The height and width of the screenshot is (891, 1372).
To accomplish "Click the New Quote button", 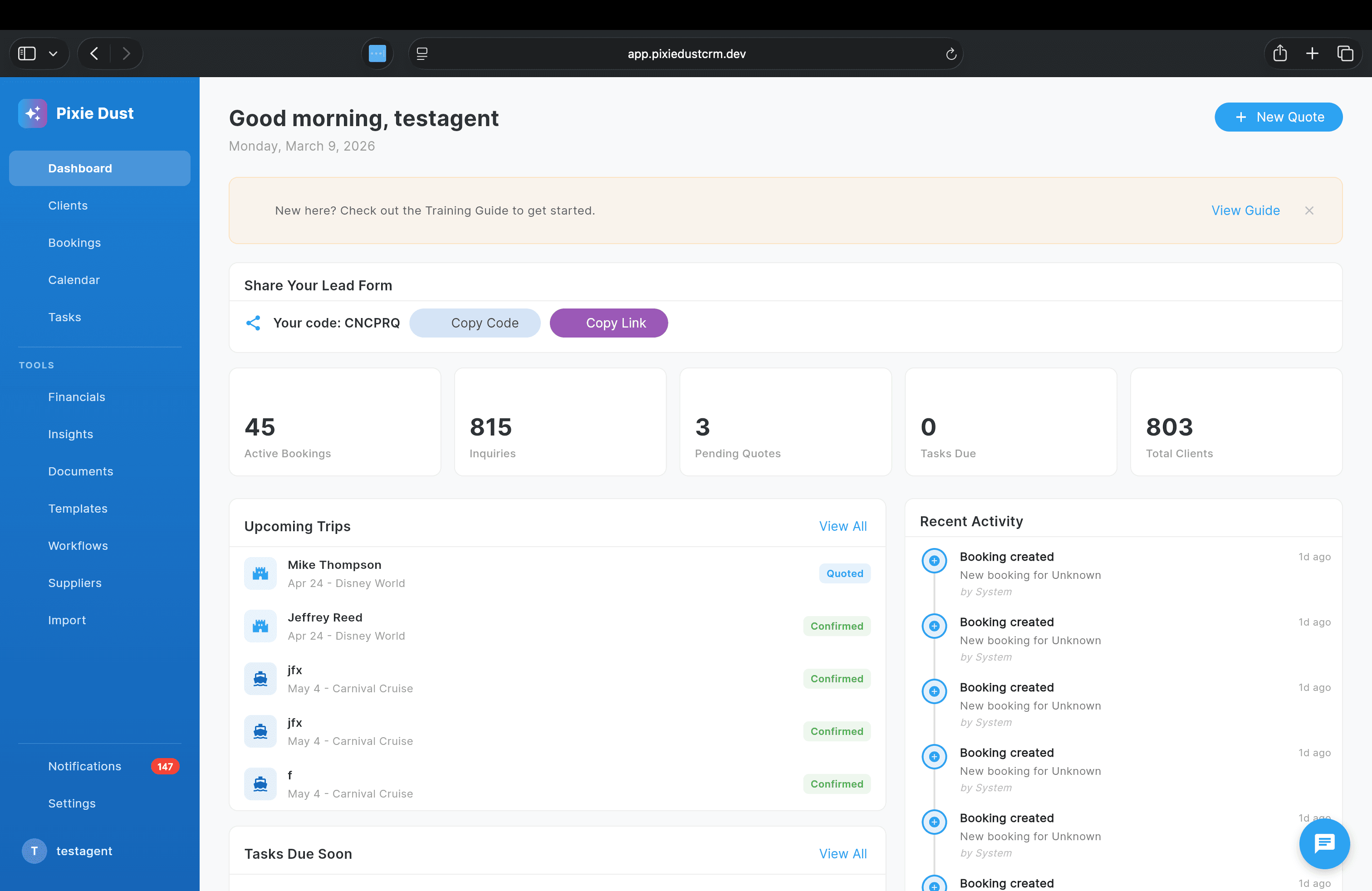I will pos(1278,117).
